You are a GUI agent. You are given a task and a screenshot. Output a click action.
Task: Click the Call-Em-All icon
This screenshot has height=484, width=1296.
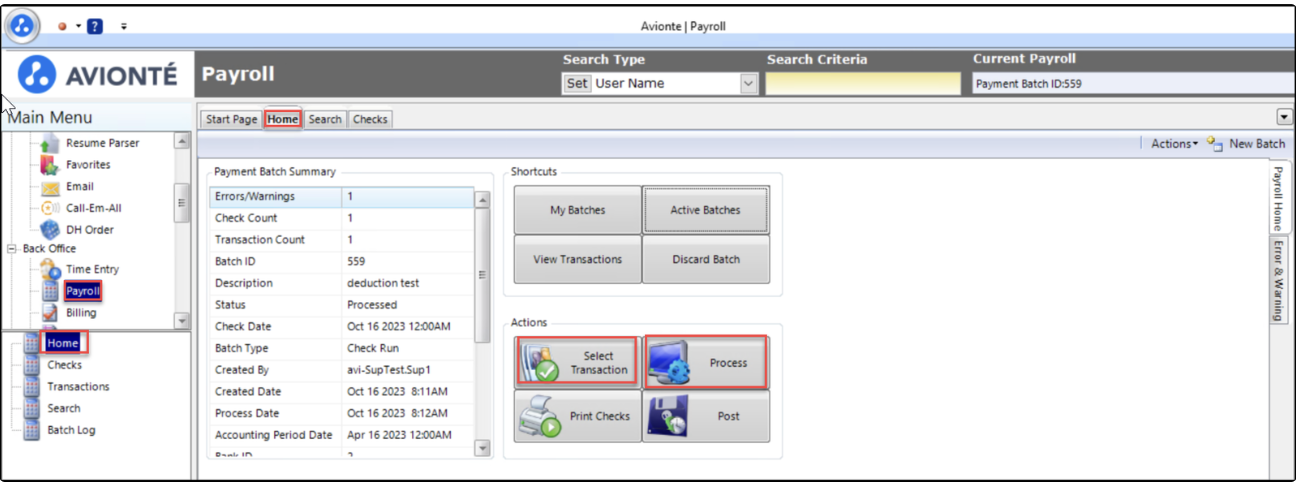click(50, 209)
